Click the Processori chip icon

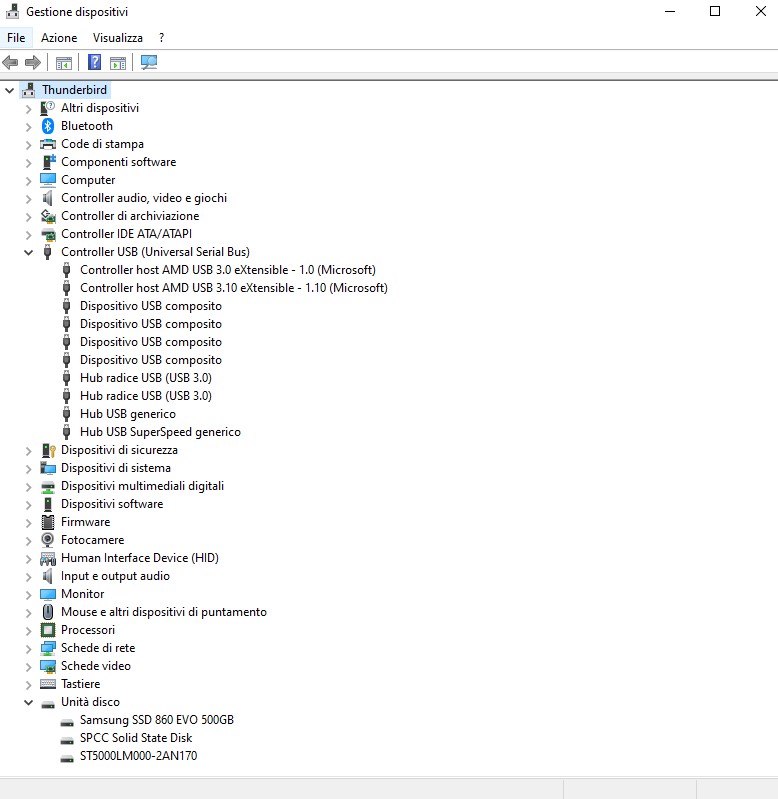[48, 630]
